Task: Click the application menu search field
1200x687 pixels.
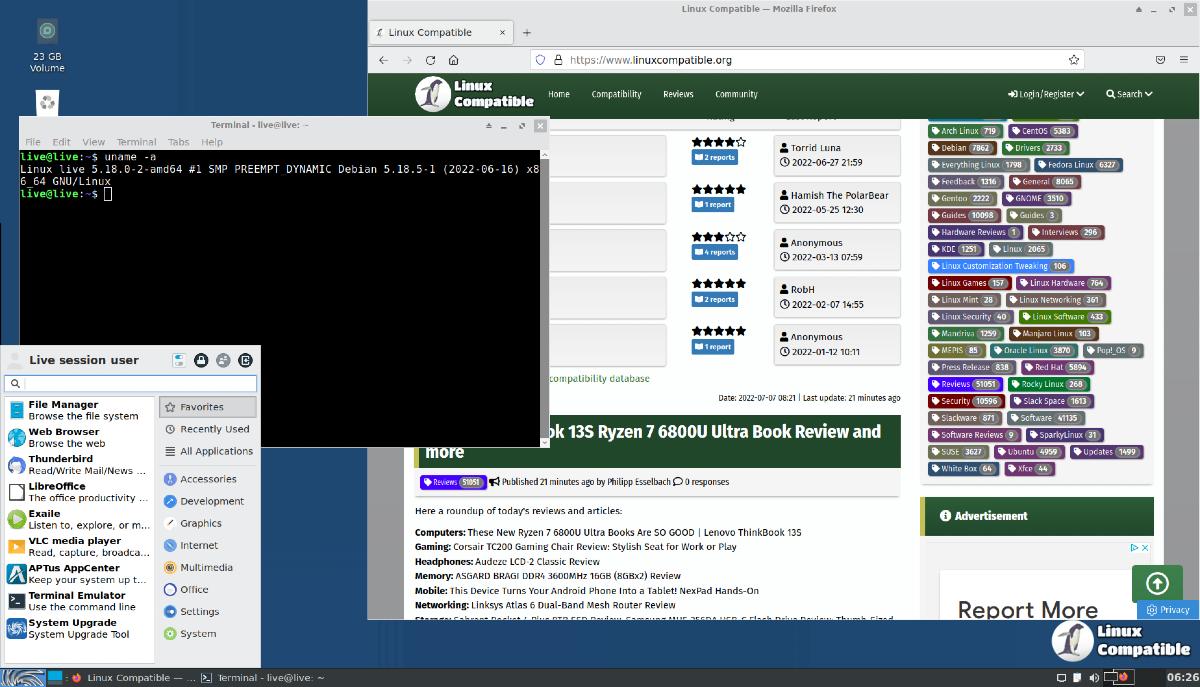Action: [138, 384]
